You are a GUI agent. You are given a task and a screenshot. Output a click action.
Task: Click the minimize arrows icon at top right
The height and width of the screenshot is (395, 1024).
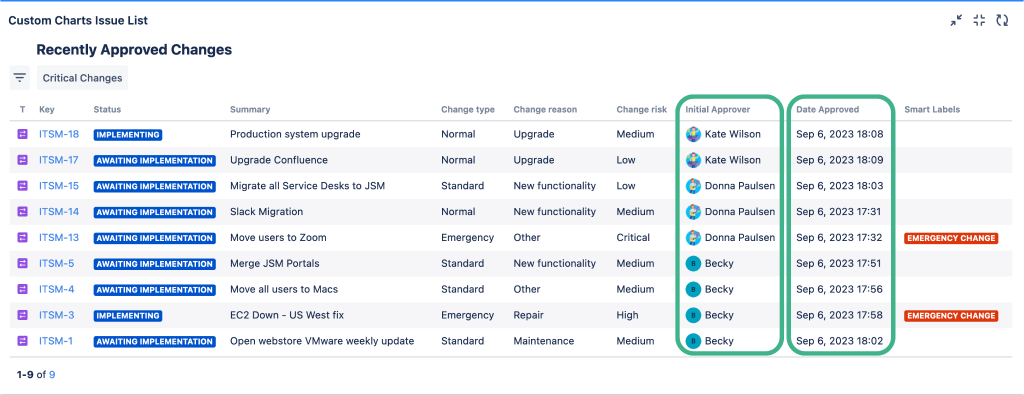point(956,20)
